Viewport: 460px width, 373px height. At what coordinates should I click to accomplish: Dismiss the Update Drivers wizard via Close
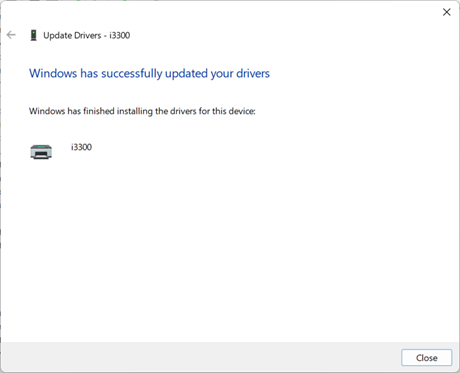[427, 358]
